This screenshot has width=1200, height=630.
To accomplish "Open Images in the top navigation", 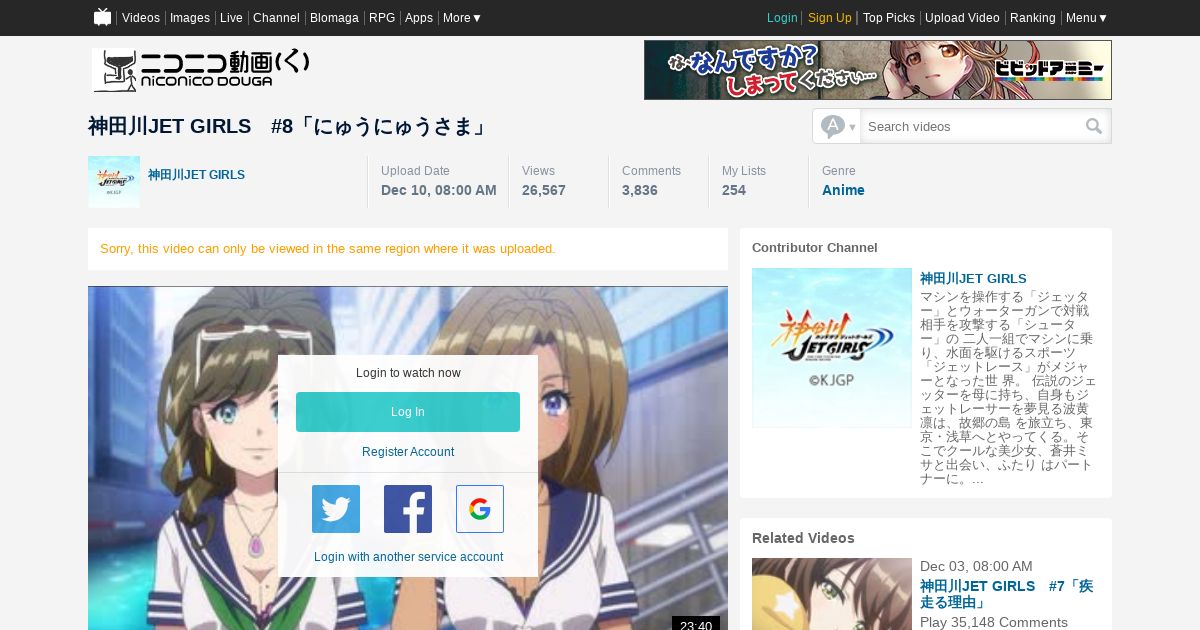I will (190, 17).
